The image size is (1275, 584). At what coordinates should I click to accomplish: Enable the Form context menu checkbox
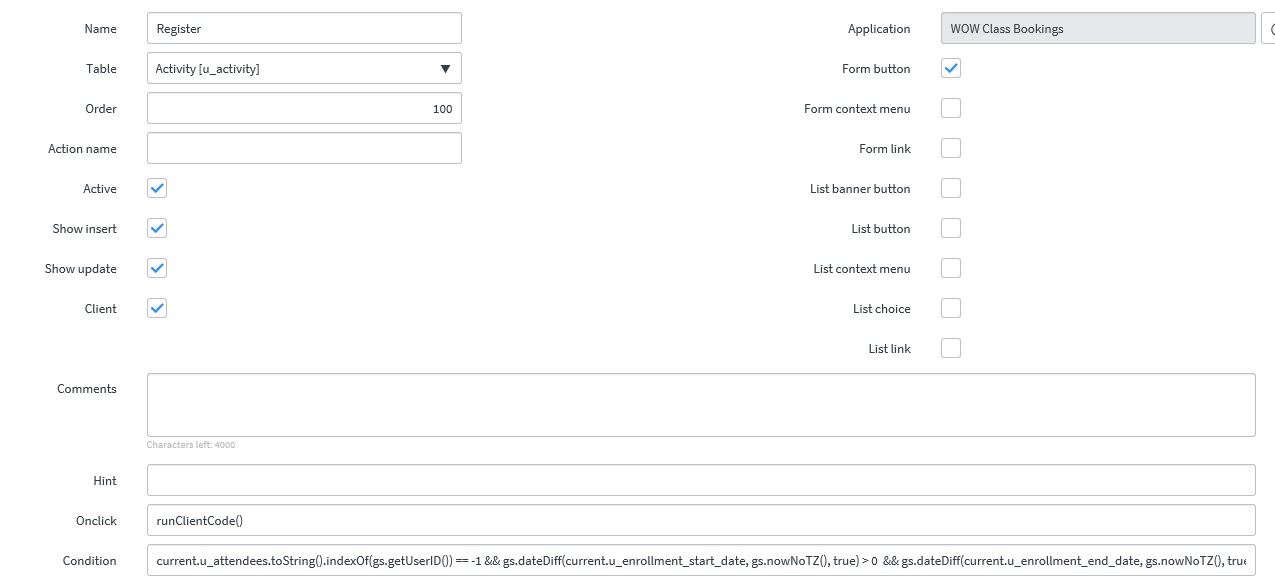tap(950, 108)
